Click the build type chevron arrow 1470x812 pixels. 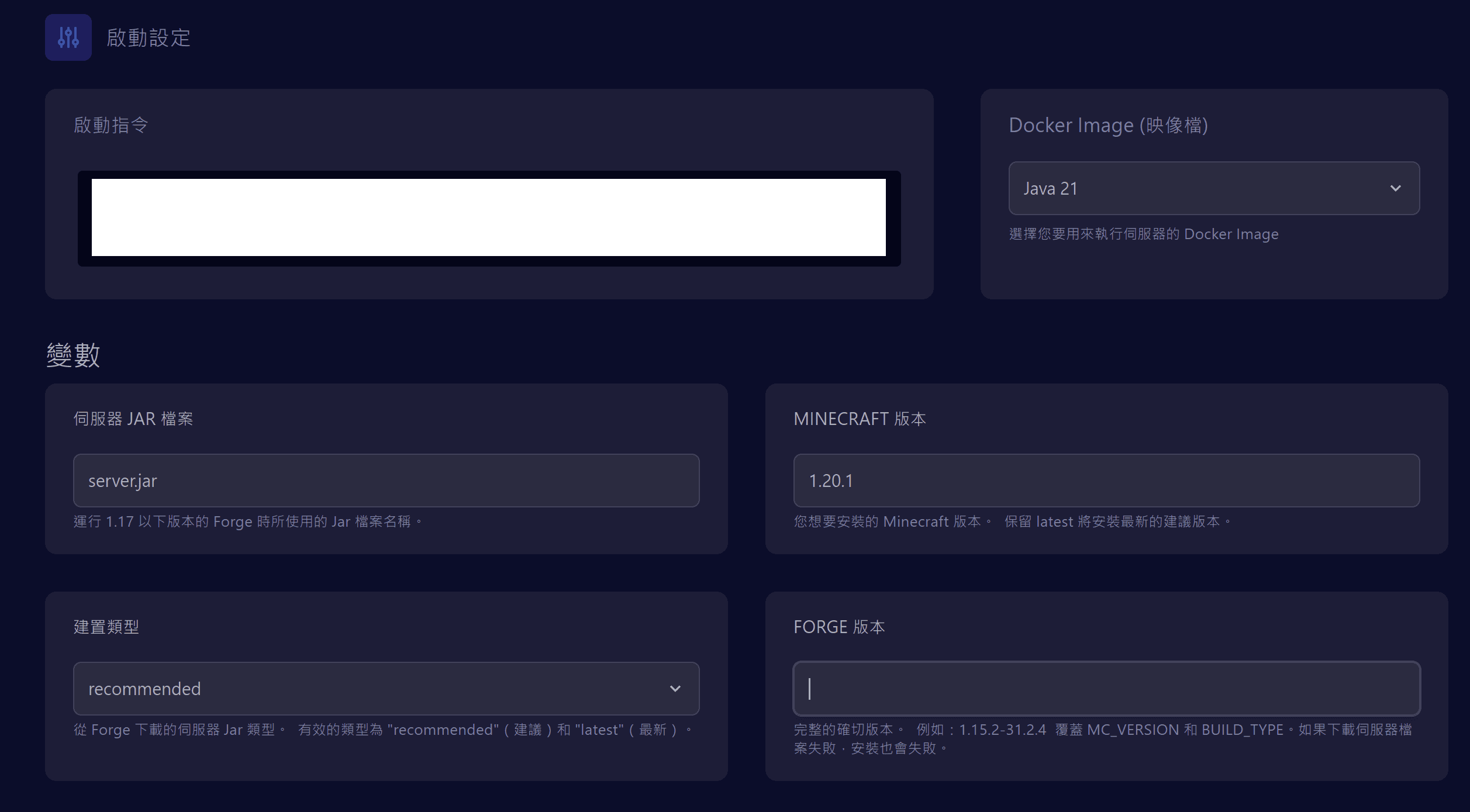point(675,689)
